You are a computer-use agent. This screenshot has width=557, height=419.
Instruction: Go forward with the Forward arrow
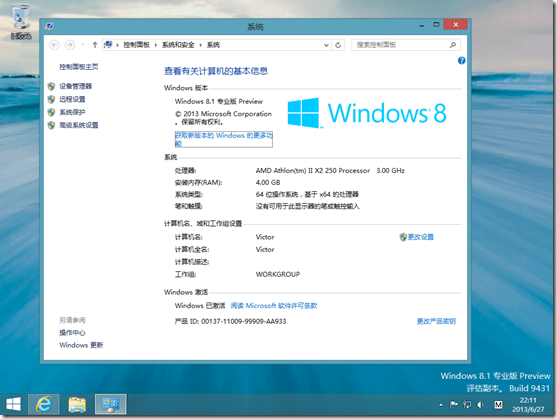click(70, 45)
